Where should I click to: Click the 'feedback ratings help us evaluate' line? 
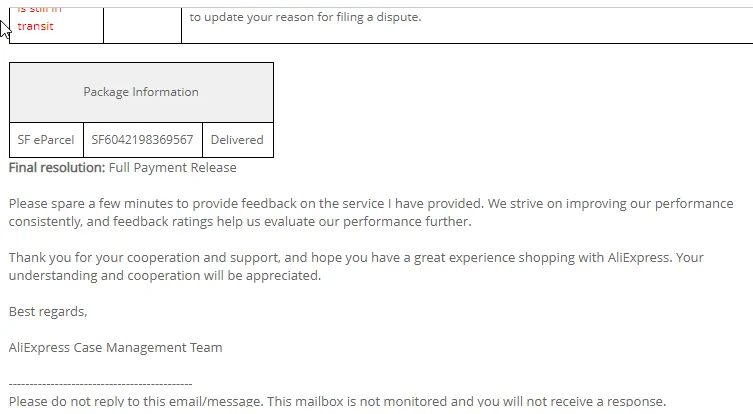pyautogui.click(x=230, y=221)
